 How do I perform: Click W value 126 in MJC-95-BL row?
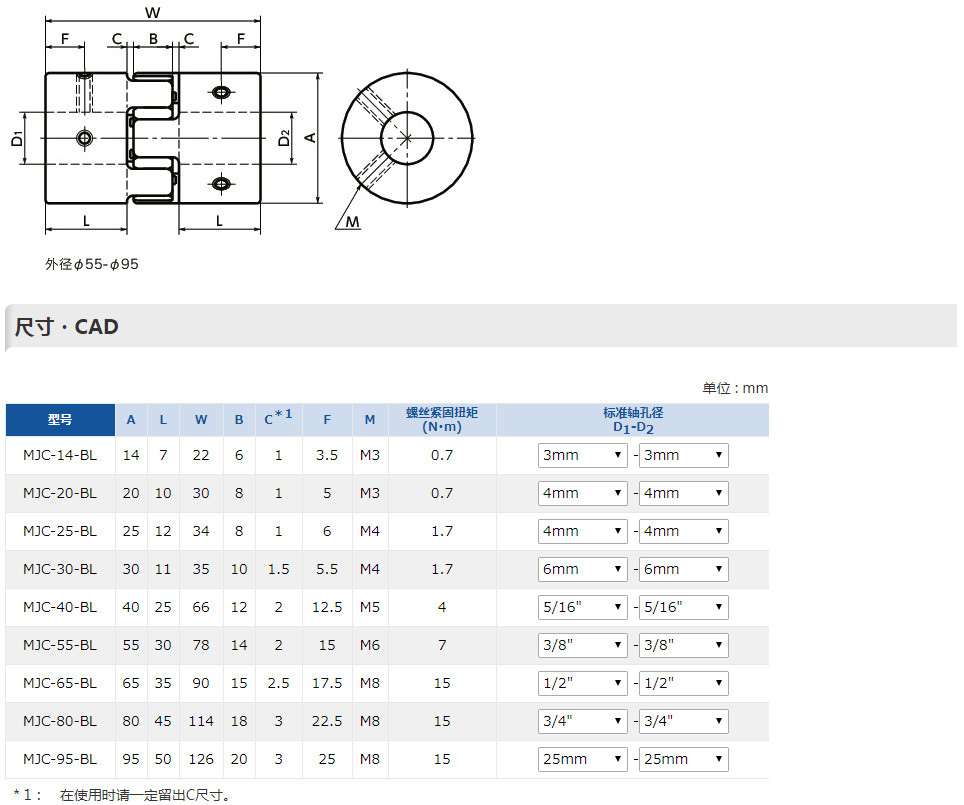[201, 759]
